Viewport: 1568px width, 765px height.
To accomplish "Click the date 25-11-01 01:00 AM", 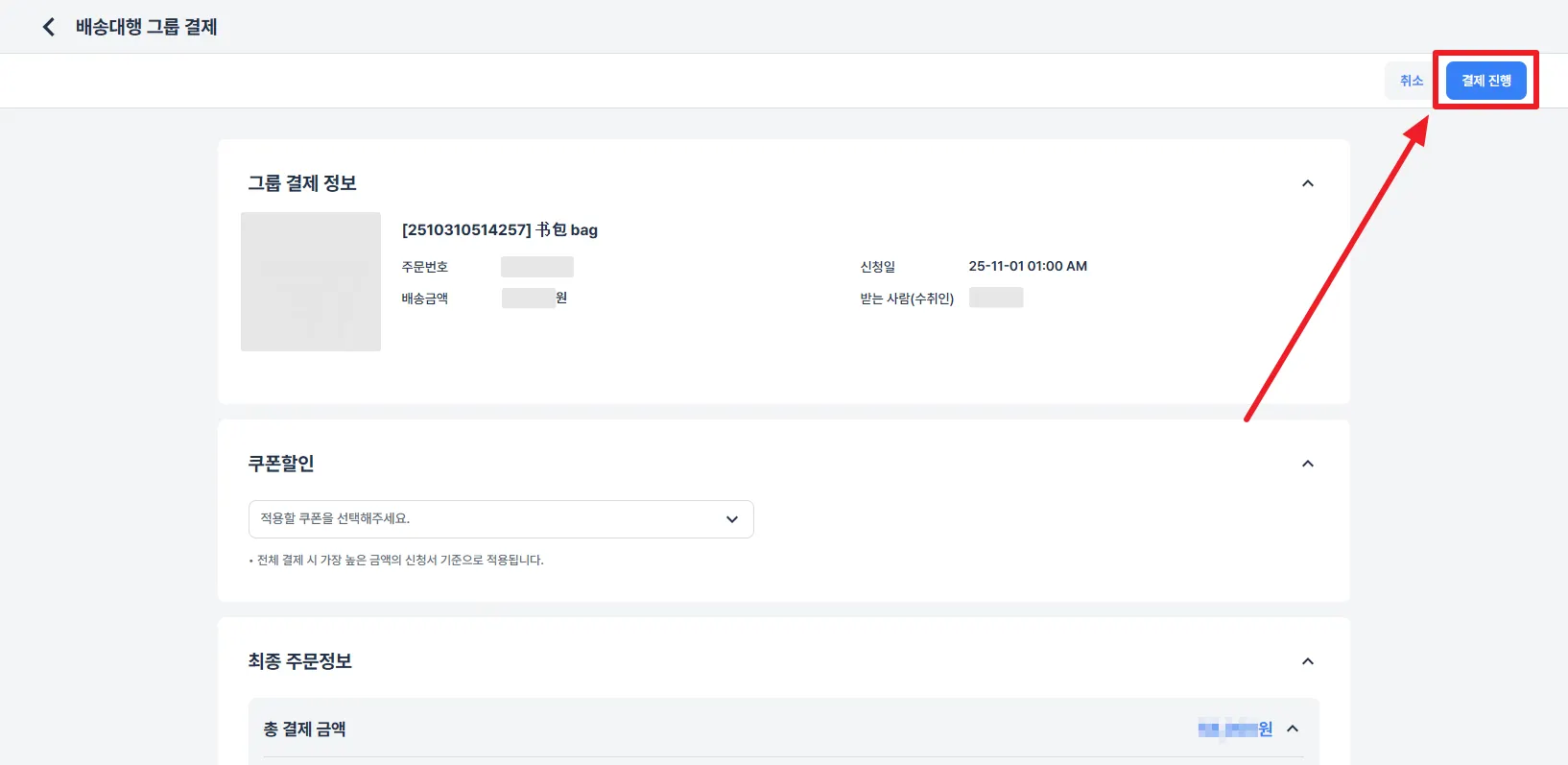I will [x=1028, y=266].
